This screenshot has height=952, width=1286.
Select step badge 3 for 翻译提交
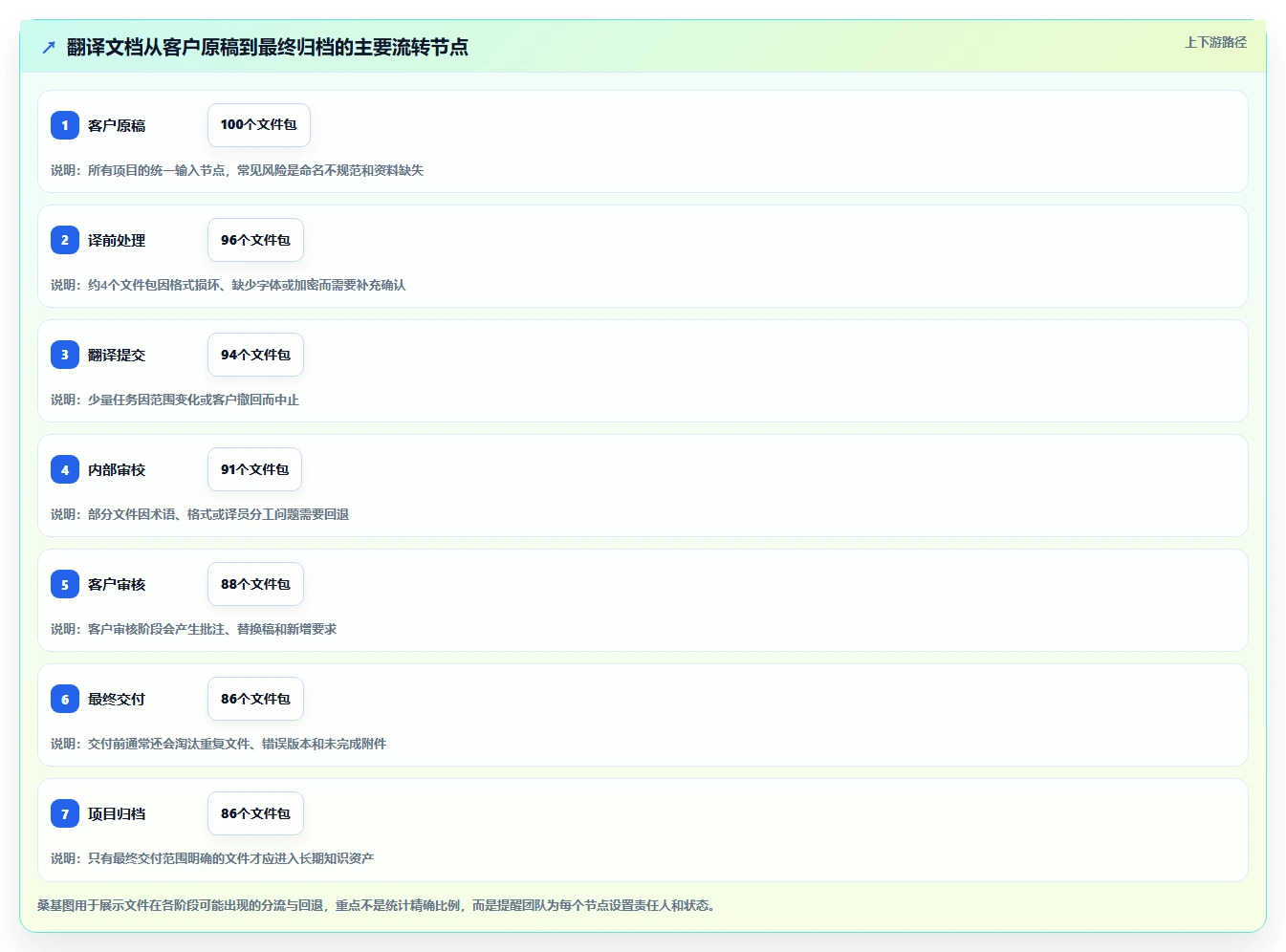tap(65, 355)
